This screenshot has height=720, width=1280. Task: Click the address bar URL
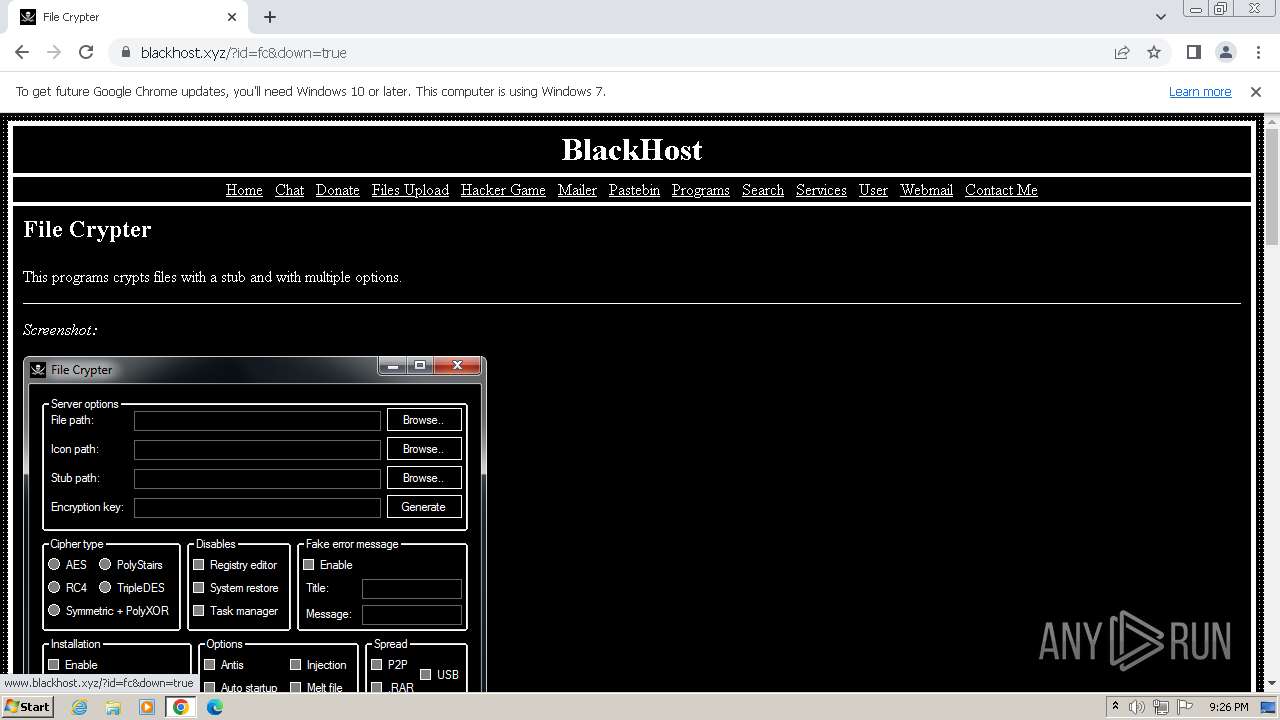click(x=244, y=52)
